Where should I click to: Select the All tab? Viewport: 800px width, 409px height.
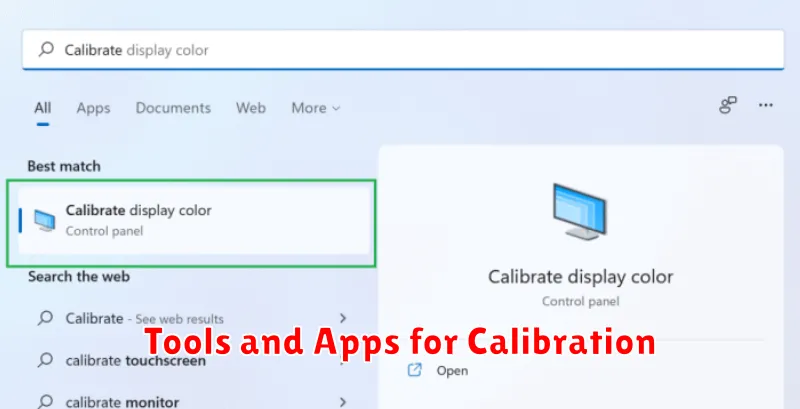pyautogui.click(x=43, y=108)
